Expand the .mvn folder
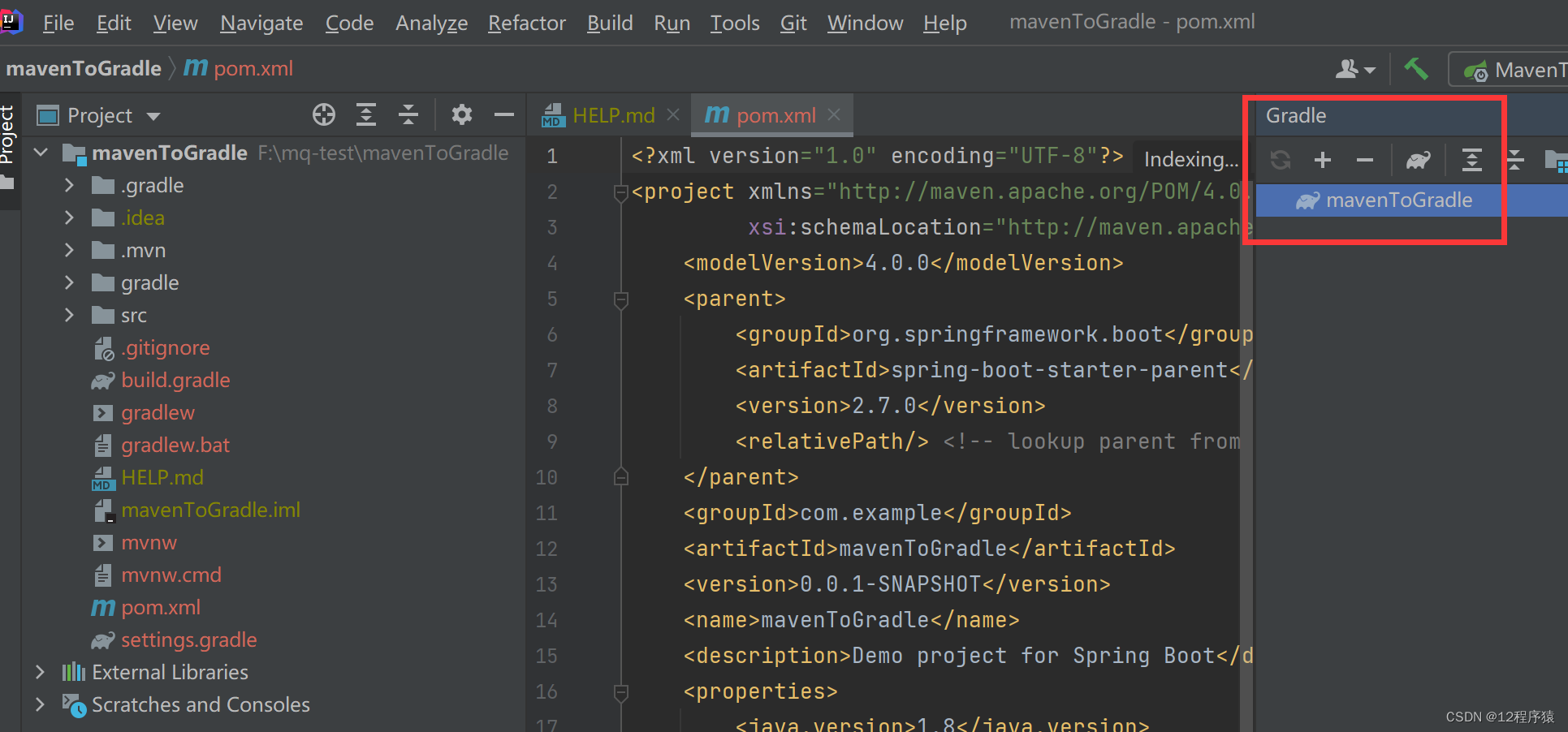1568x732 pixels. (x=69, y=251)
